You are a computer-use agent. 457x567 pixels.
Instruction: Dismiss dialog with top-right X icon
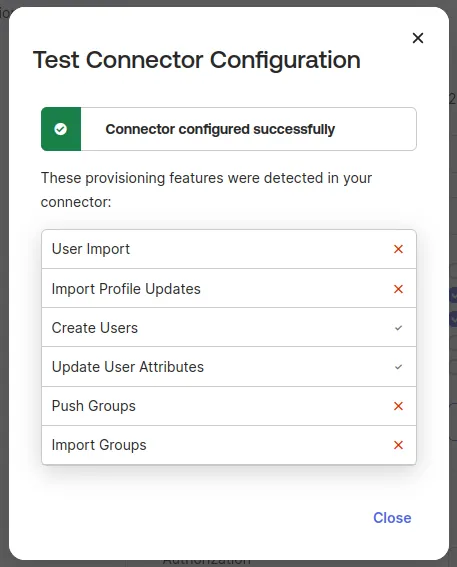[x=418, y=38]
